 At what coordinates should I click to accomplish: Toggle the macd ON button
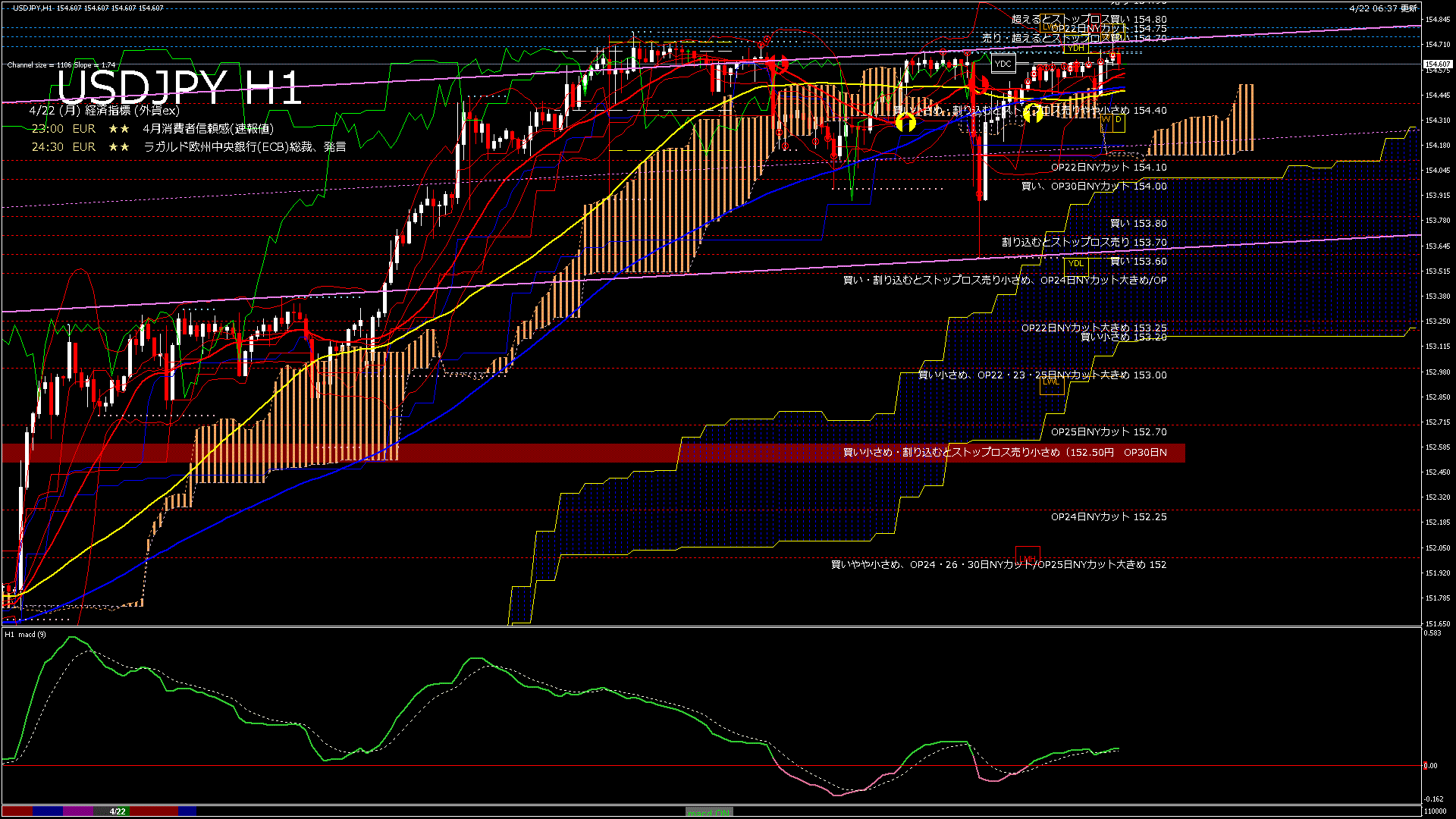click(709, 811)
